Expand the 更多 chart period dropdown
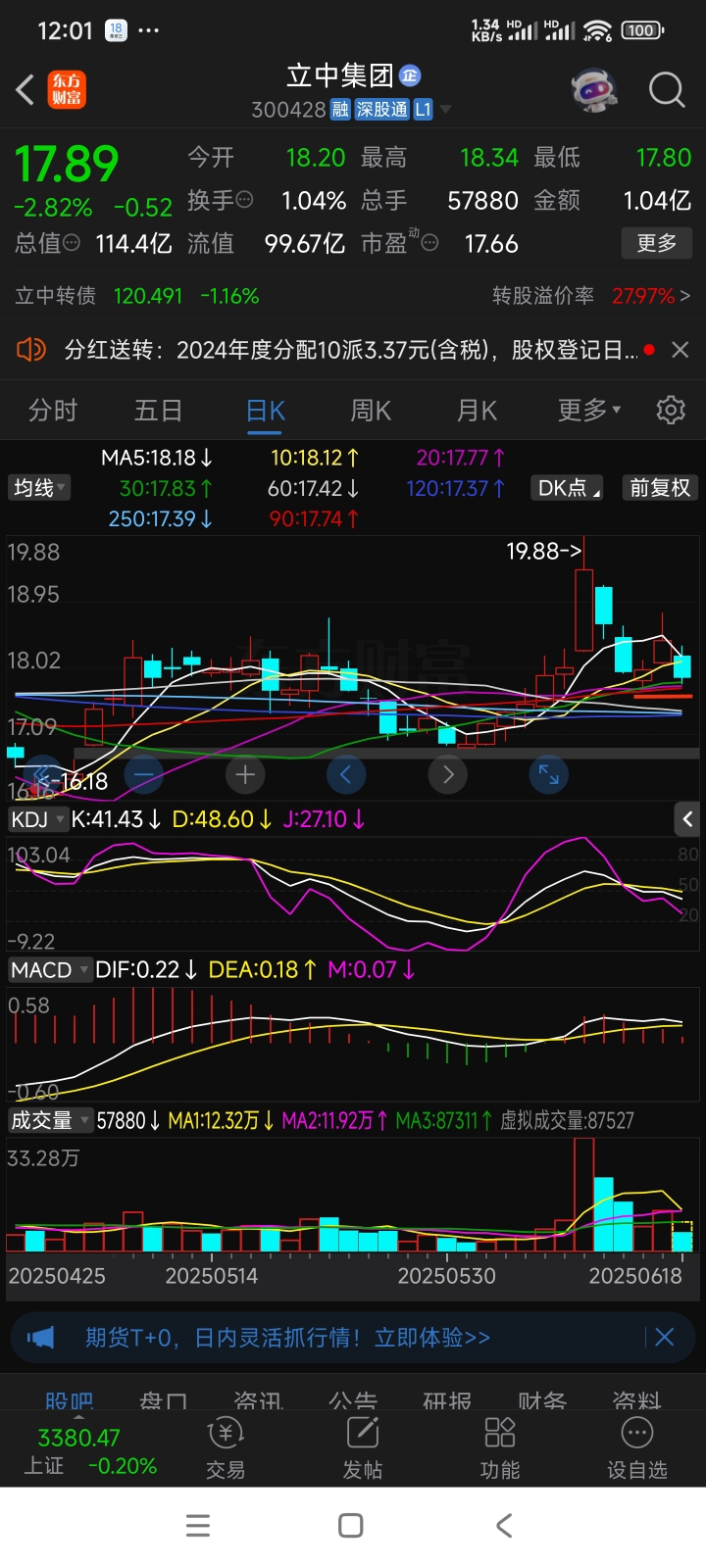The height and width of the screenshot is (1568, 706). [589, 411]
